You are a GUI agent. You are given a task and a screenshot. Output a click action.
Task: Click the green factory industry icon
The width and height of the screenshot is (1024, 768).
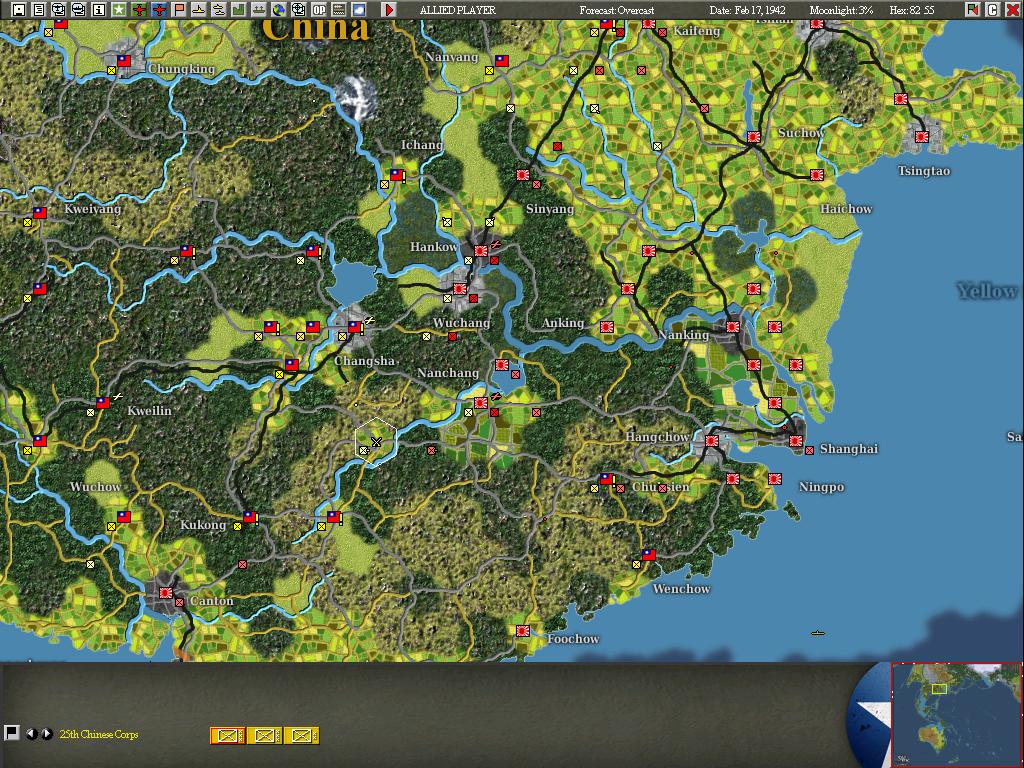238,9
